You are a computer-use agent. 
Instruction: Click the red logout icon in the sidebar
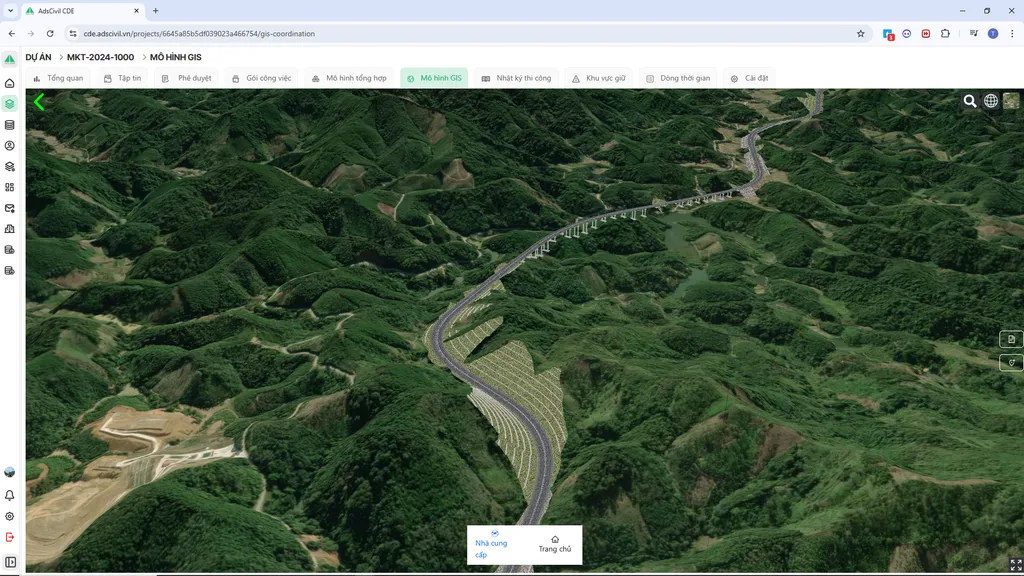coord(10,537)
